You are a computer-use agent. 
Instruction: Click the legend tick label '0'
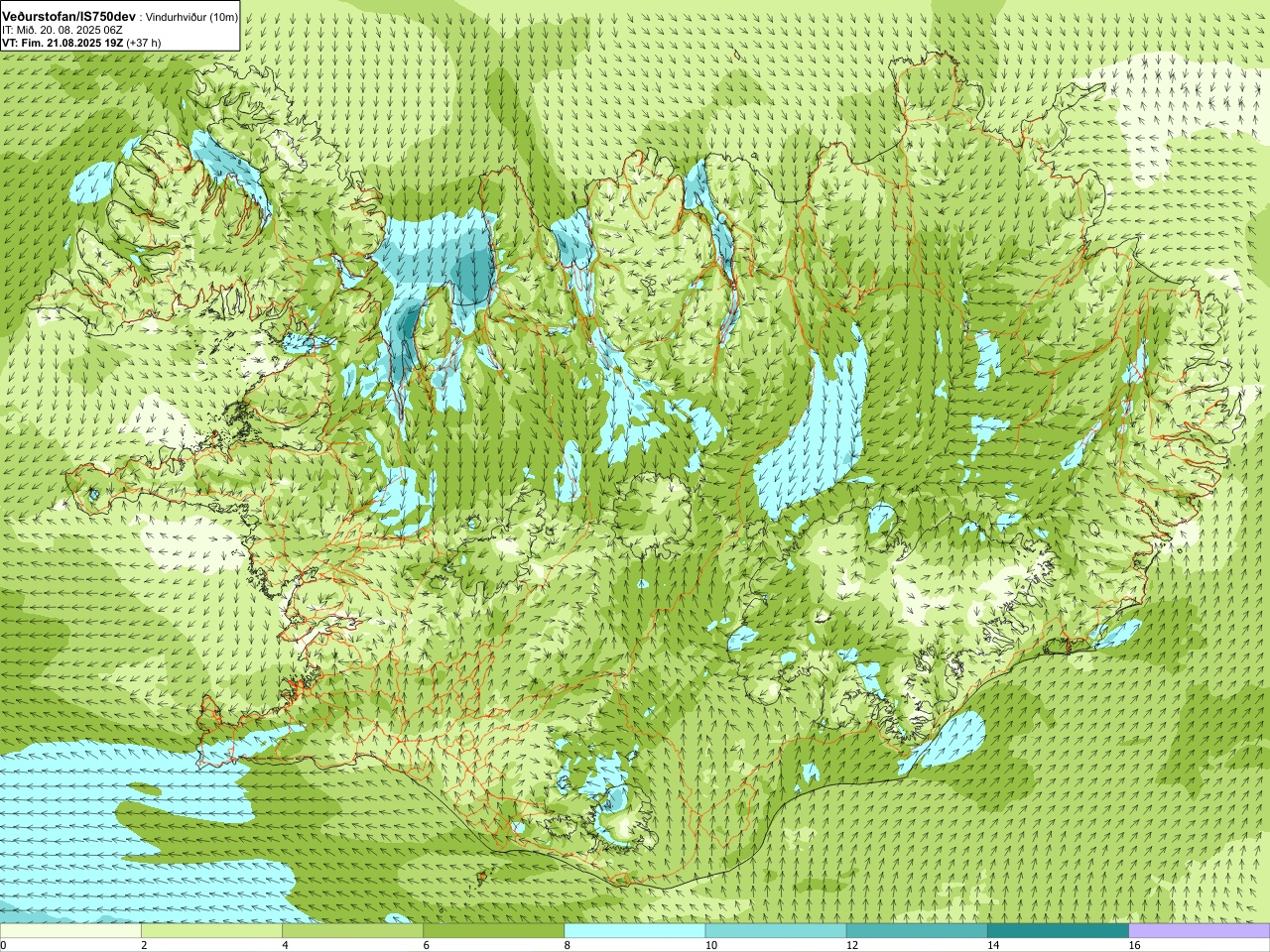click(x=4, y=945)
